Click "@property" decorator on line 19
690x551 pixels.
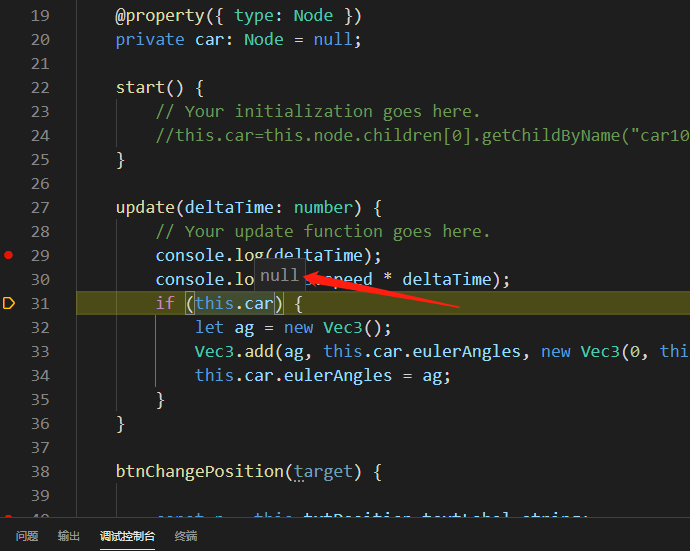pyautogui.click(x=160, y=16)
